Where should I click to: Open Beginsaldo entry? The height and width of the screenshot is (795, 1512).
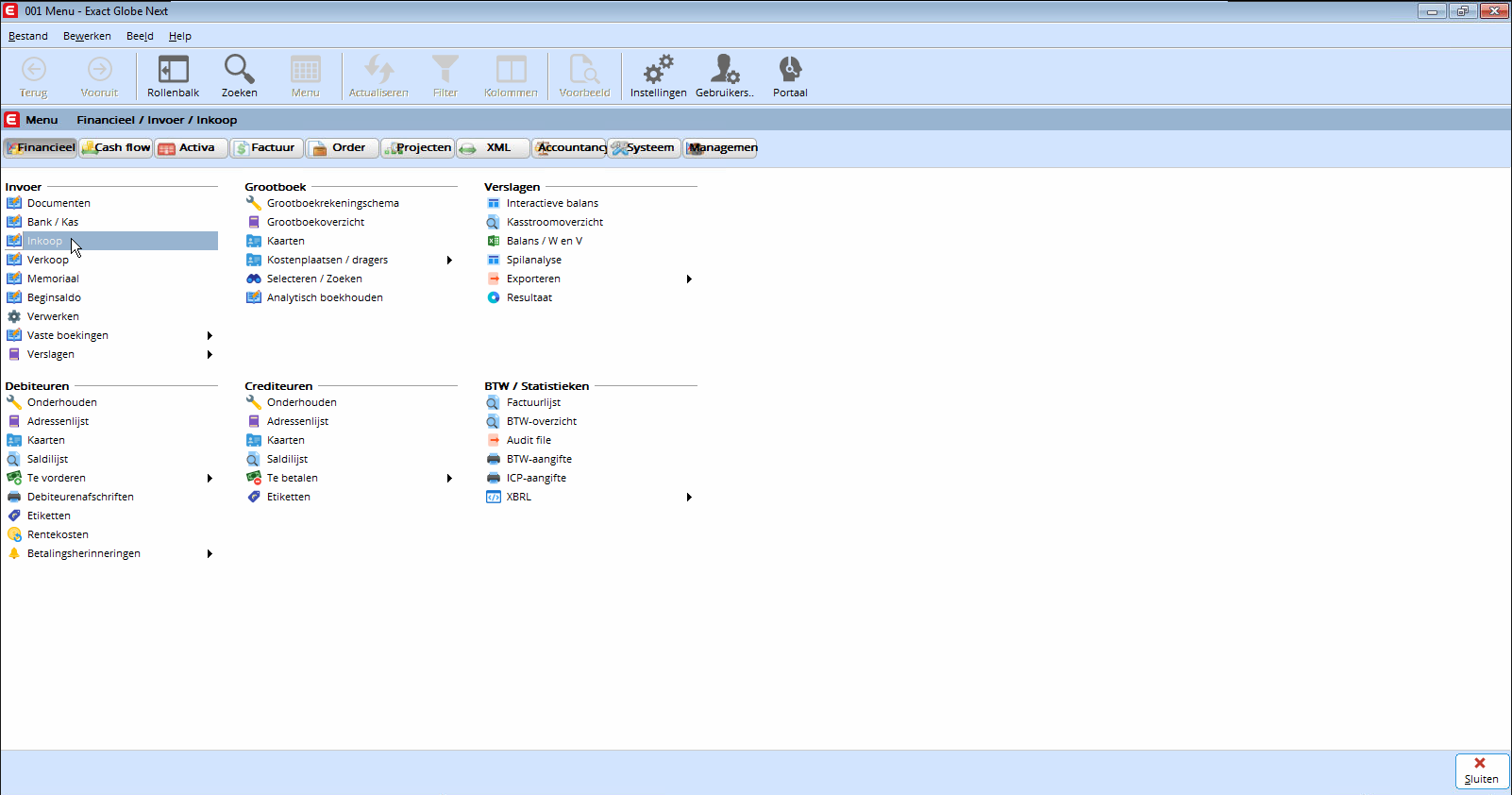click(x=54, y=297)
